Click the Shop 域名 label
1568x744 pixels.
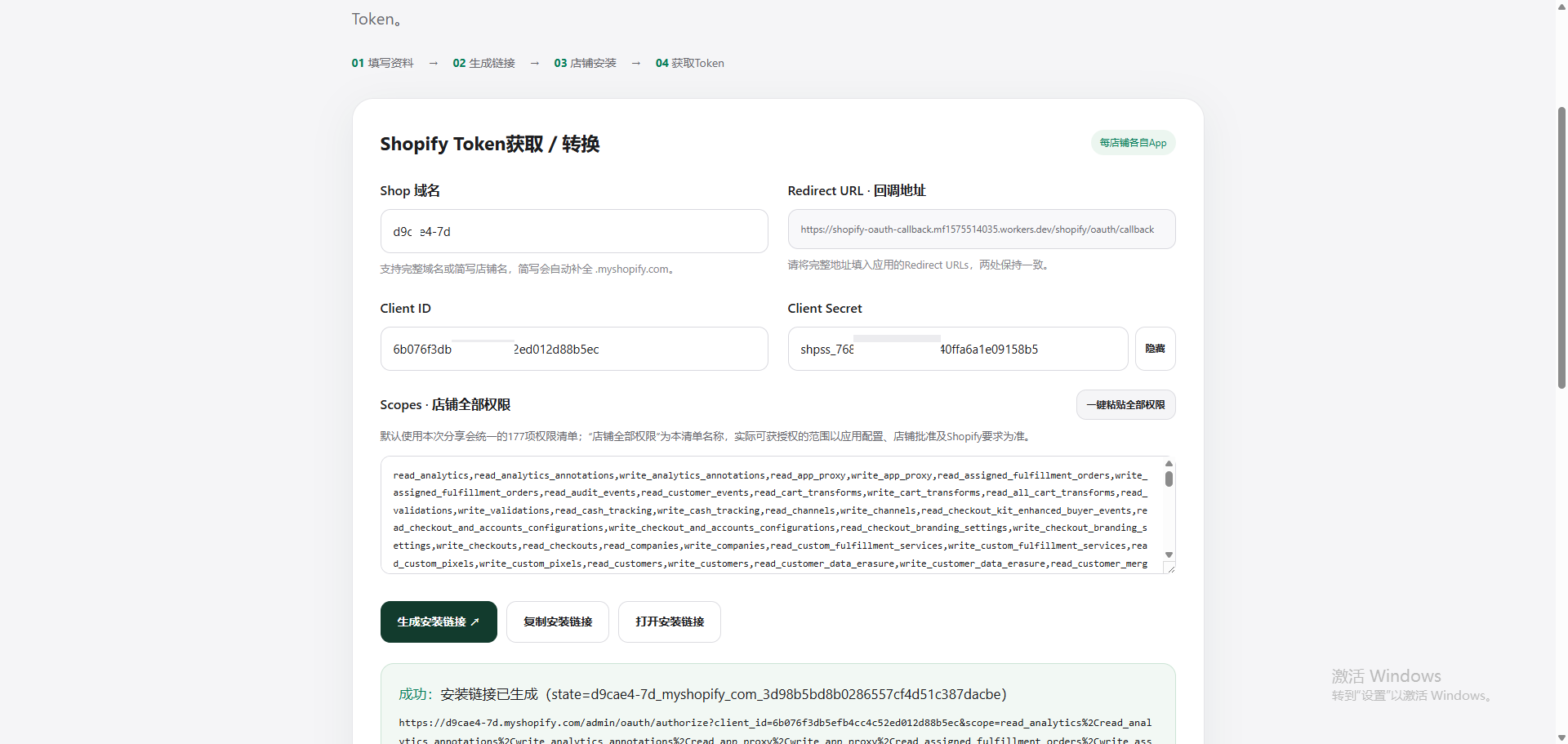pyautogui.click(x=410, y=191)
